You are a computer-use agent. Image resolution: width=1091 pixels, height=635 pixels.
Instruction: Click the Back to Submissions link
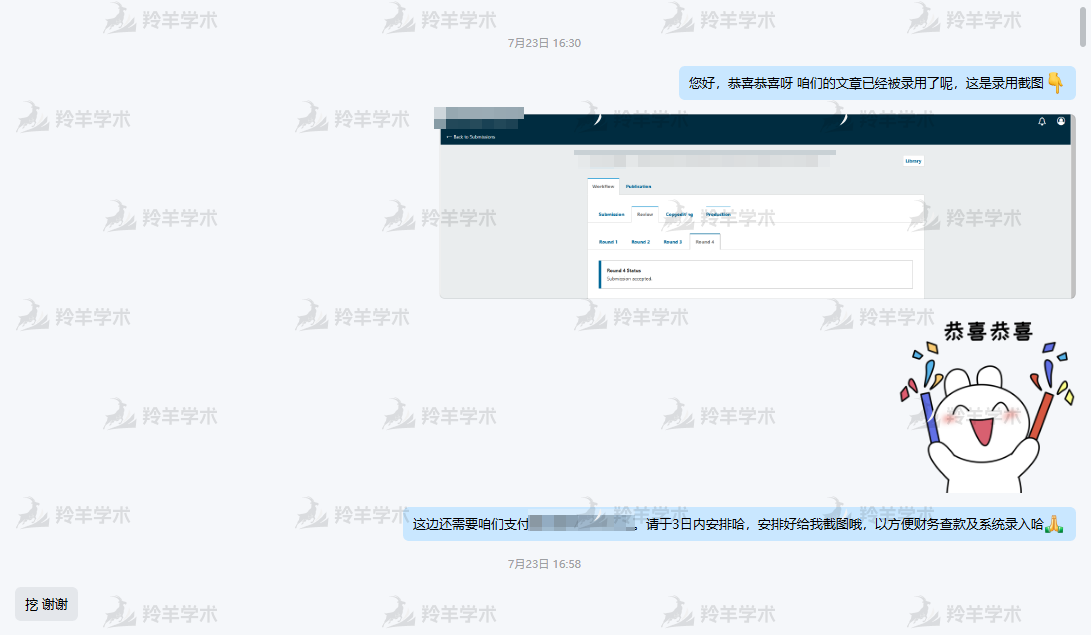click(x=471, y=137)
